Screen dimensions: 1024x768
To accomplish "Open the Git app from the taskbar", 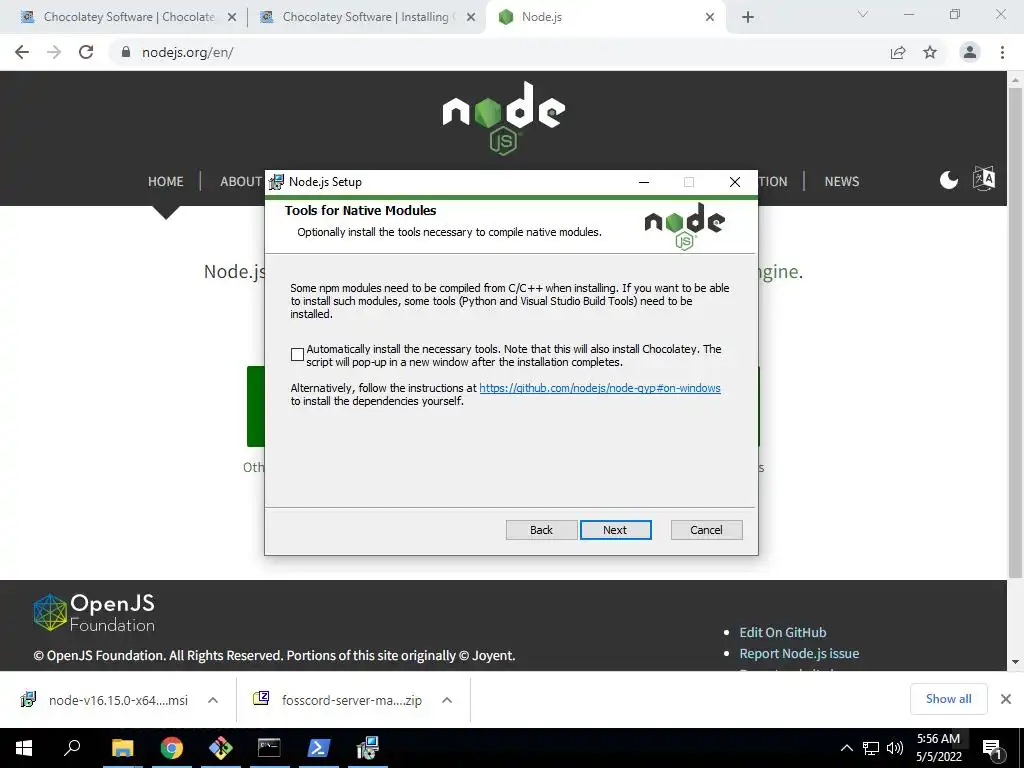I will [221, 748].
